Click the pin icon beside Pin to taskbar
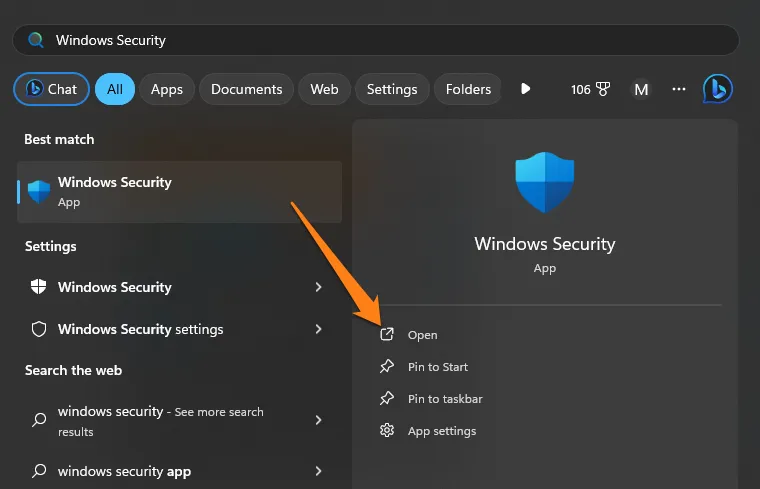 tap(387, 398)
